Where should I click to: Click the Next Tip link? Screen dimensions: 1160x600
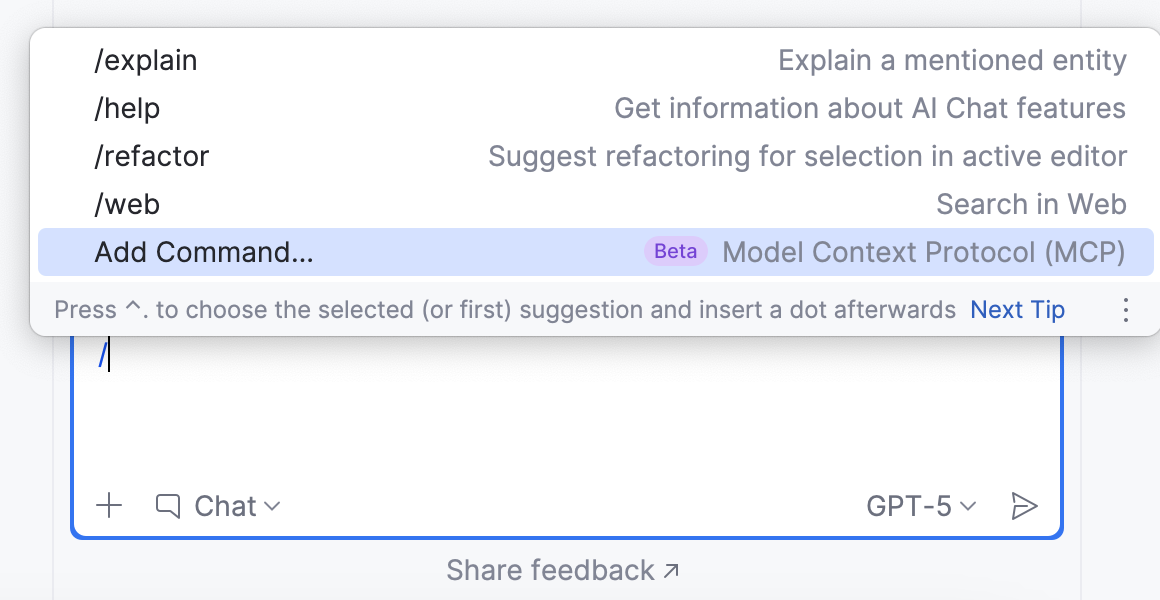(x=1017, y=310)
